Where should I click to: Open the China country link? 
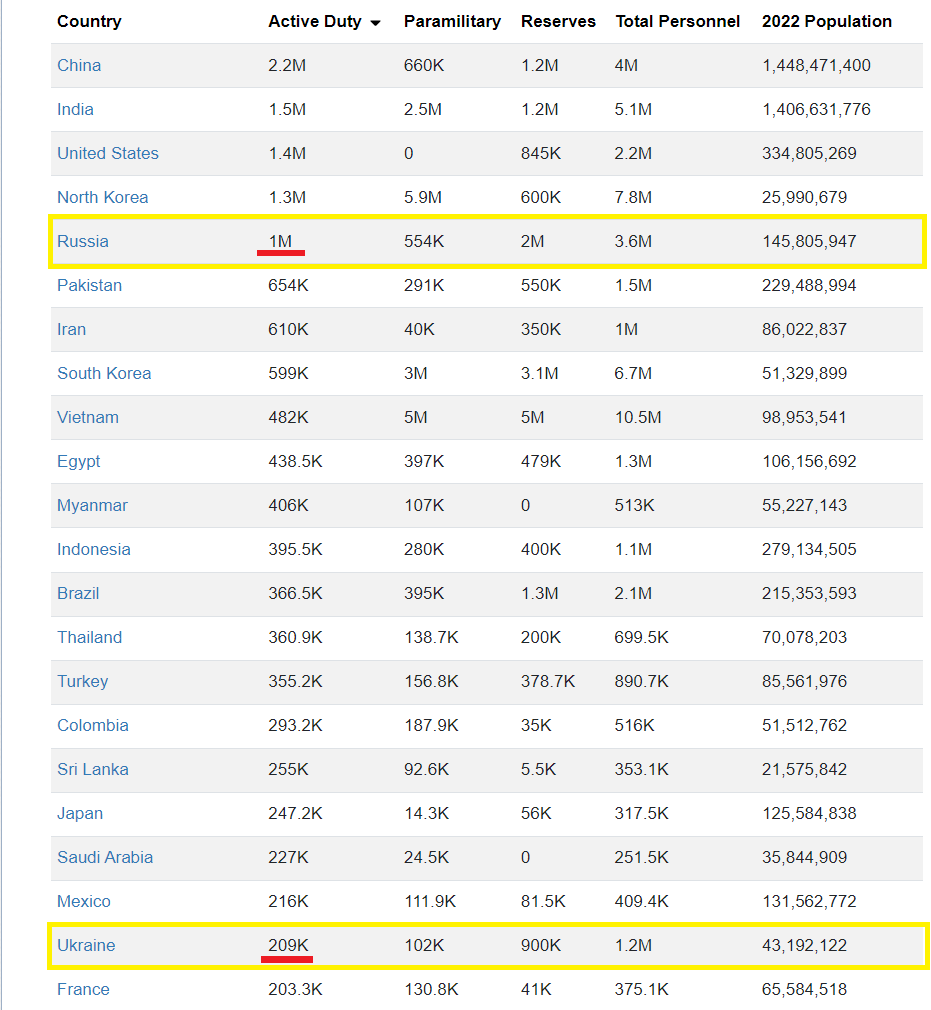click(79, 65)
